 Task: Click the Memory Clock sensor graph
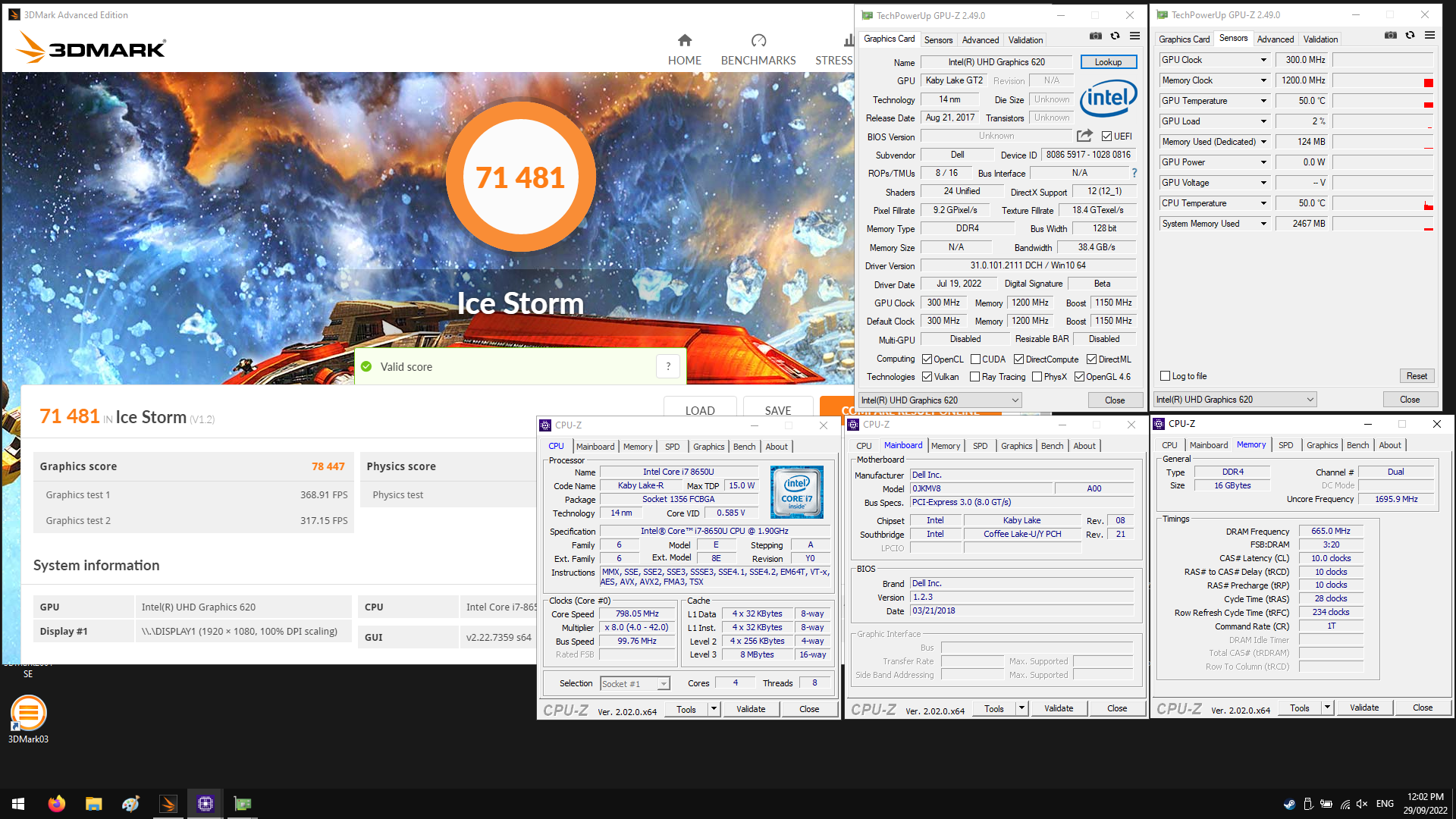(1383, 80)
